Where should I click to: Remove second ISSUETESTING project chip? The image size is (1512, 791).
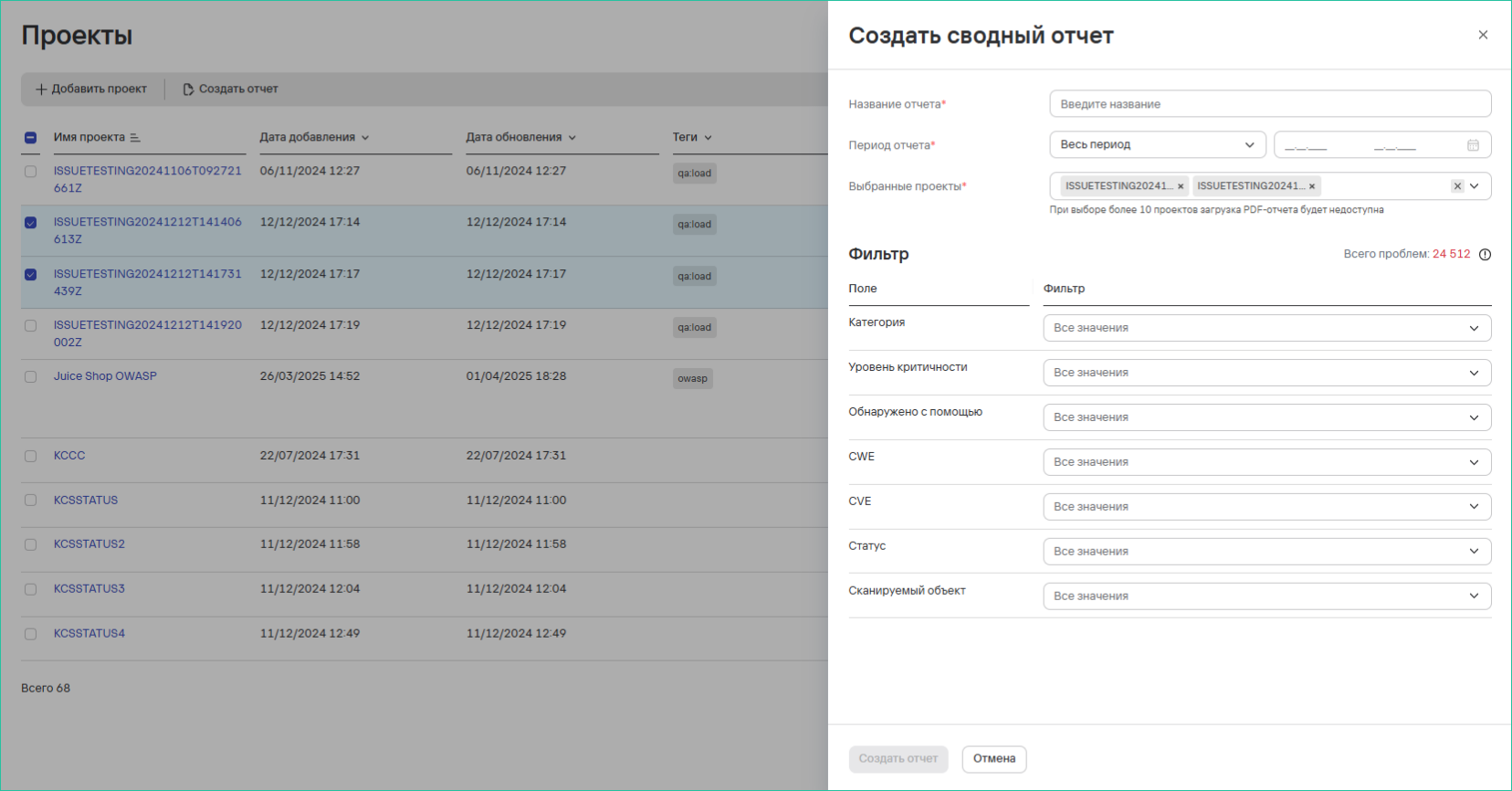(x=1312, y=186)
